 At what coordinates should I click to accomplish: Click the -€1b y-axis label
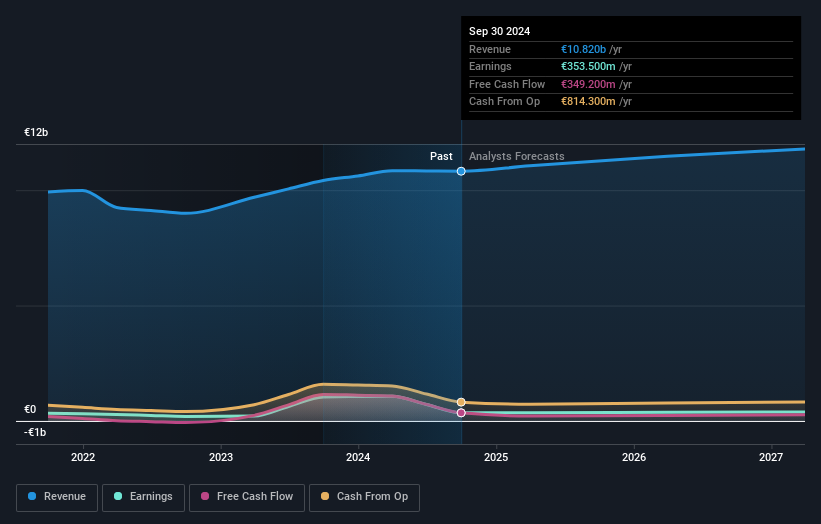point(35,432)
